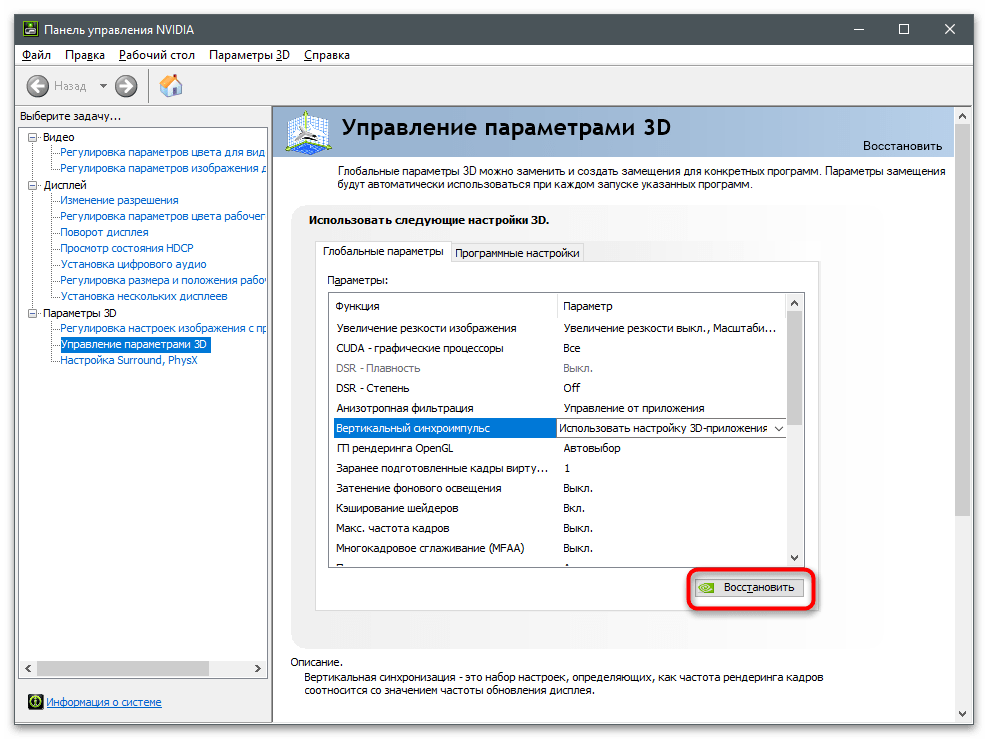The width and height of the screenshot is (988, 739).
Task: Click the 3D settings header icon
Action: click(308, 132)
